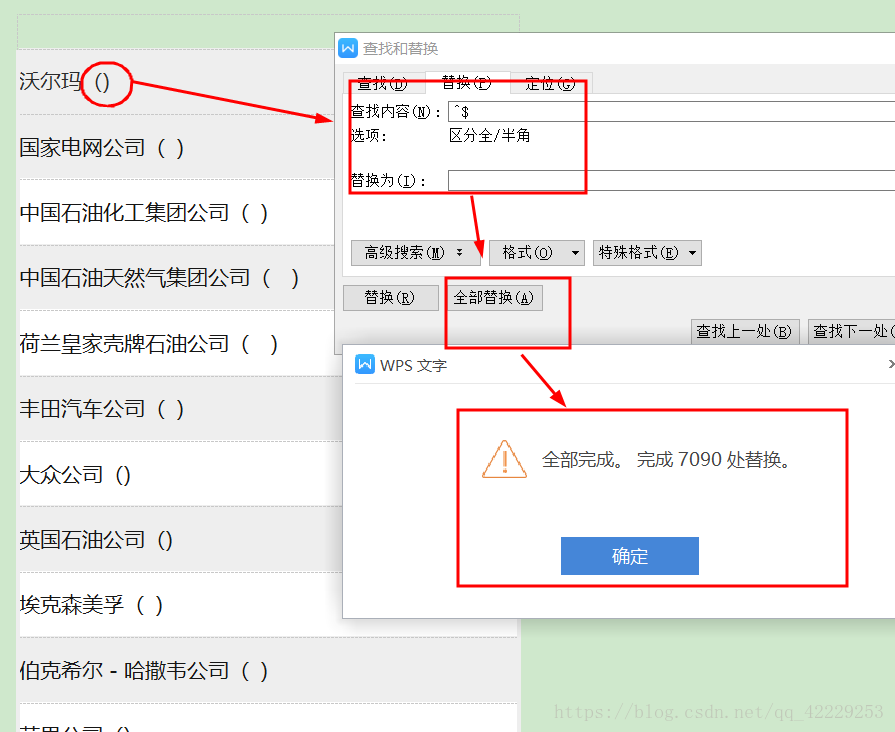The height and width of the screenshot is (732, 895).
Task: Click the line 中国石油天然气集团公司
Action: tap(159, 278)
